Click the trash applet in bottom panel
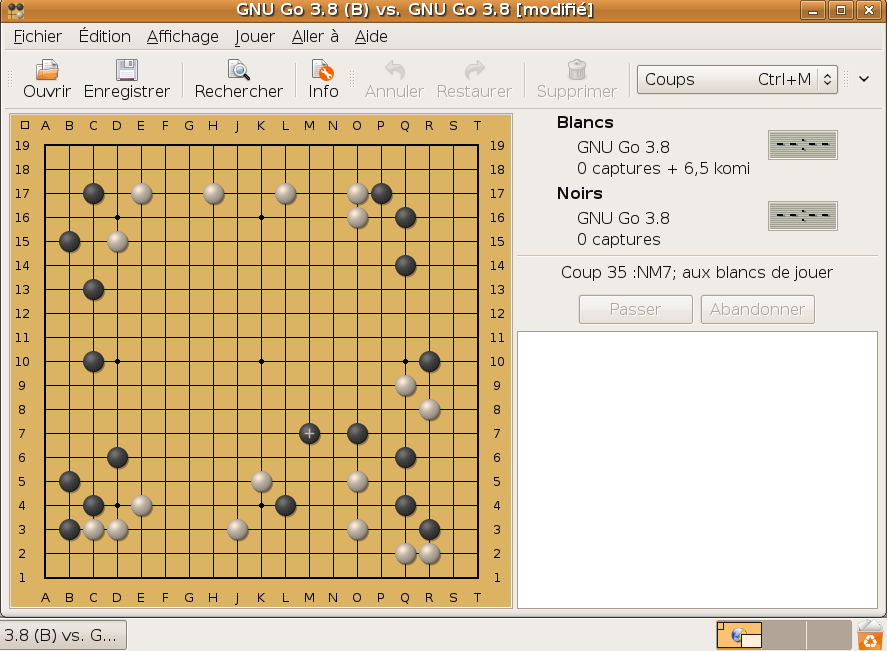The image size is (887, 651). pos(869,635)
